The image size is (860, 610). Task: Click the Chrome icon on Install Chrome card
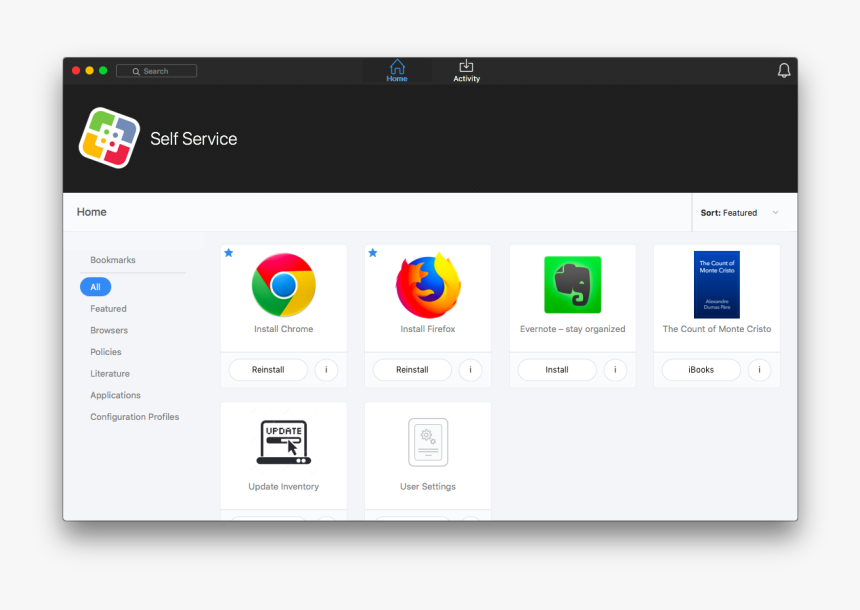[283, 287]
